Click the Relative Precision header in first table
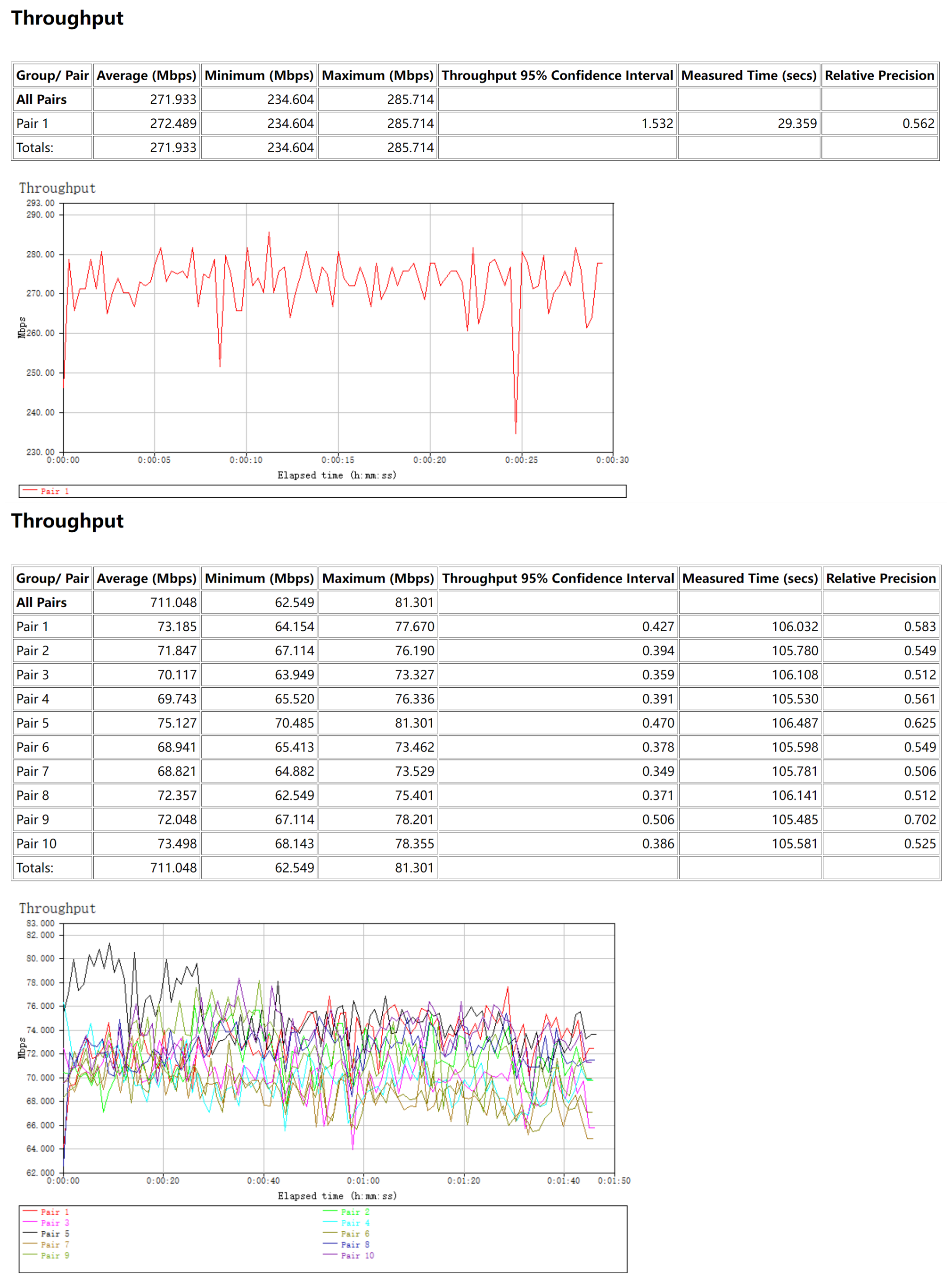 (x=879, y=75)
